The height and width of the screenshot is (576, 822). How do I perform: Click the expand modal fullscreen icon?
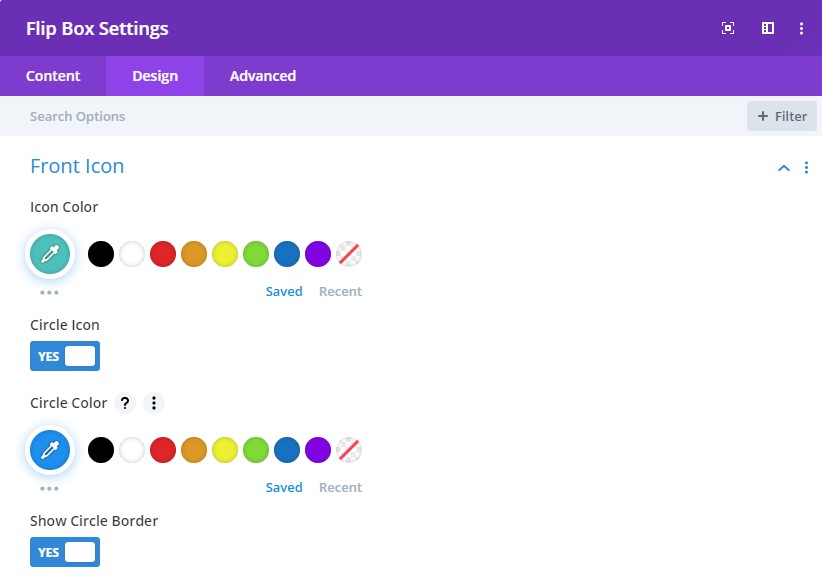coord(728,28)
